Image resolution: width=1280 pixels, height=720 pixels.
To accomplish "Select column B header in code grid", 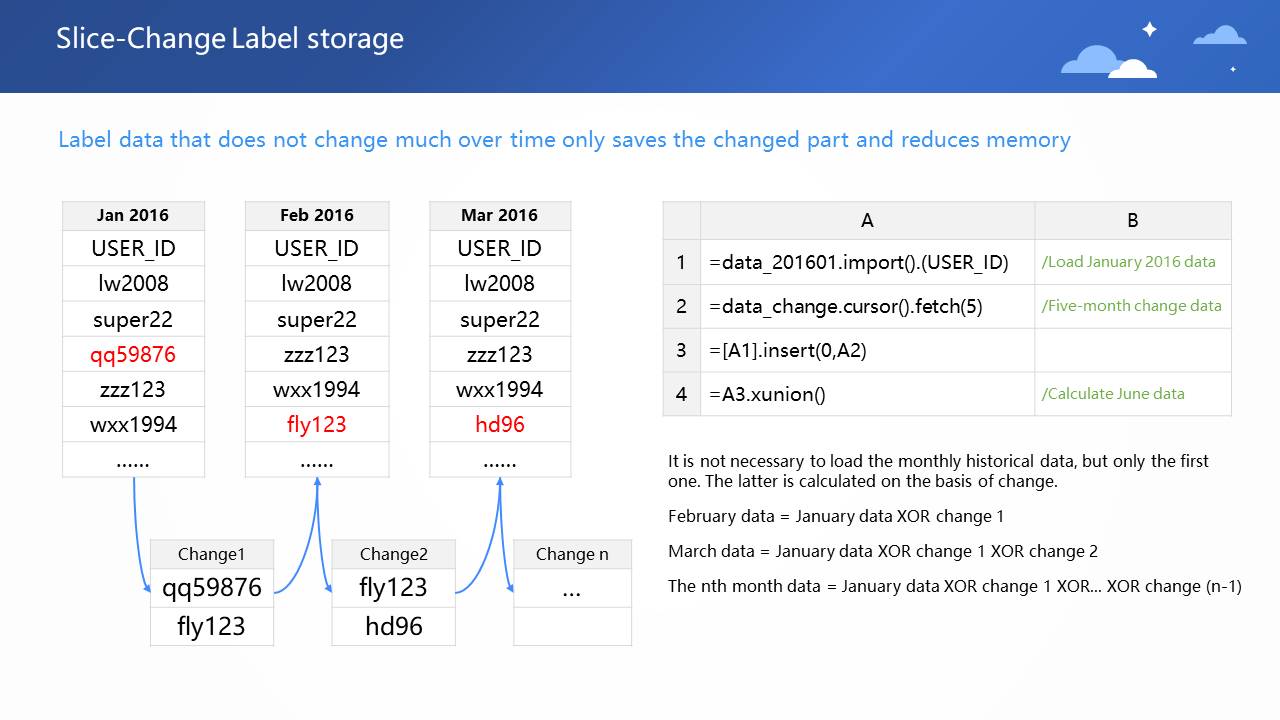I will click(1132, 220).
